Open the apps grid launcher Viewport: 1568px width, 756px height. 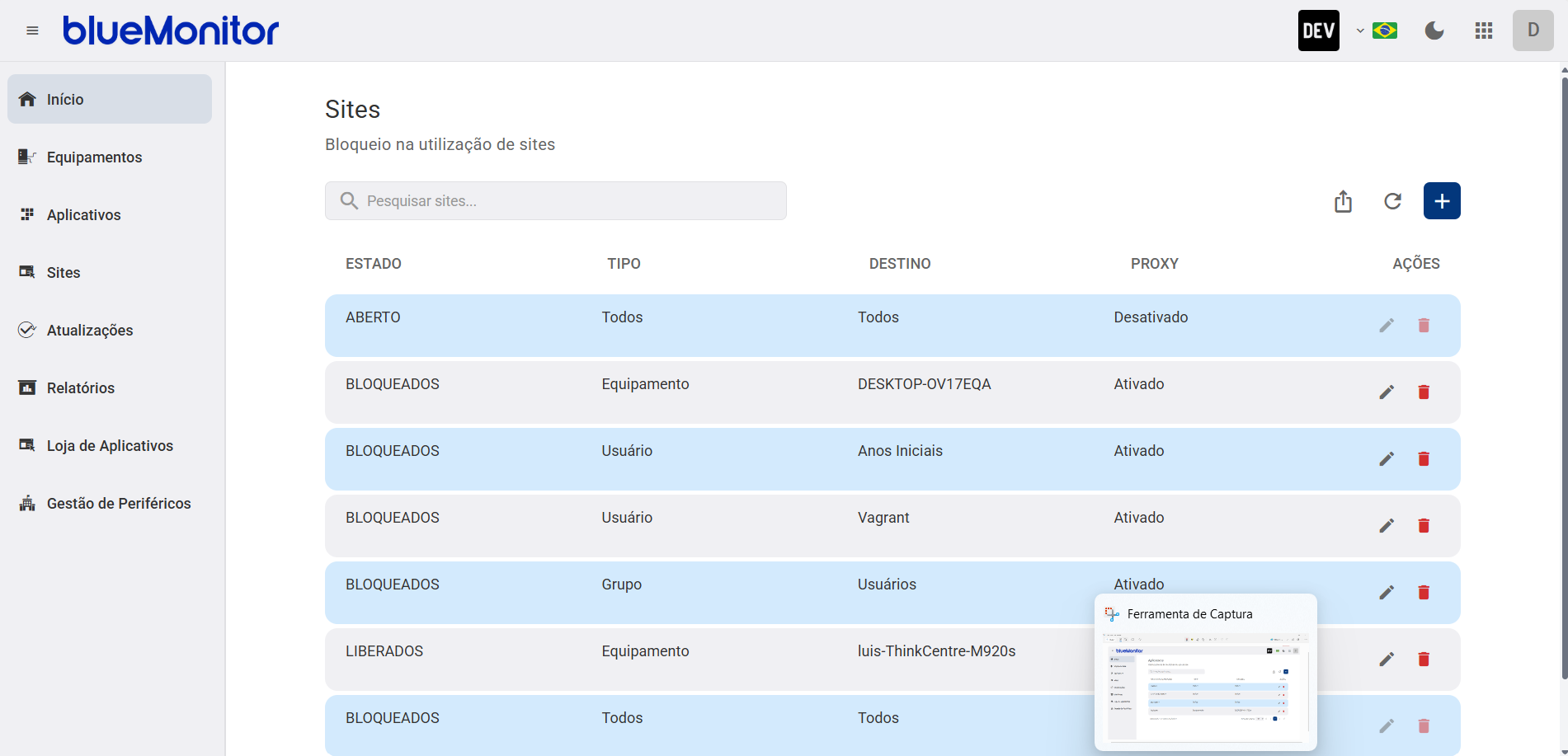(1484, 31)
